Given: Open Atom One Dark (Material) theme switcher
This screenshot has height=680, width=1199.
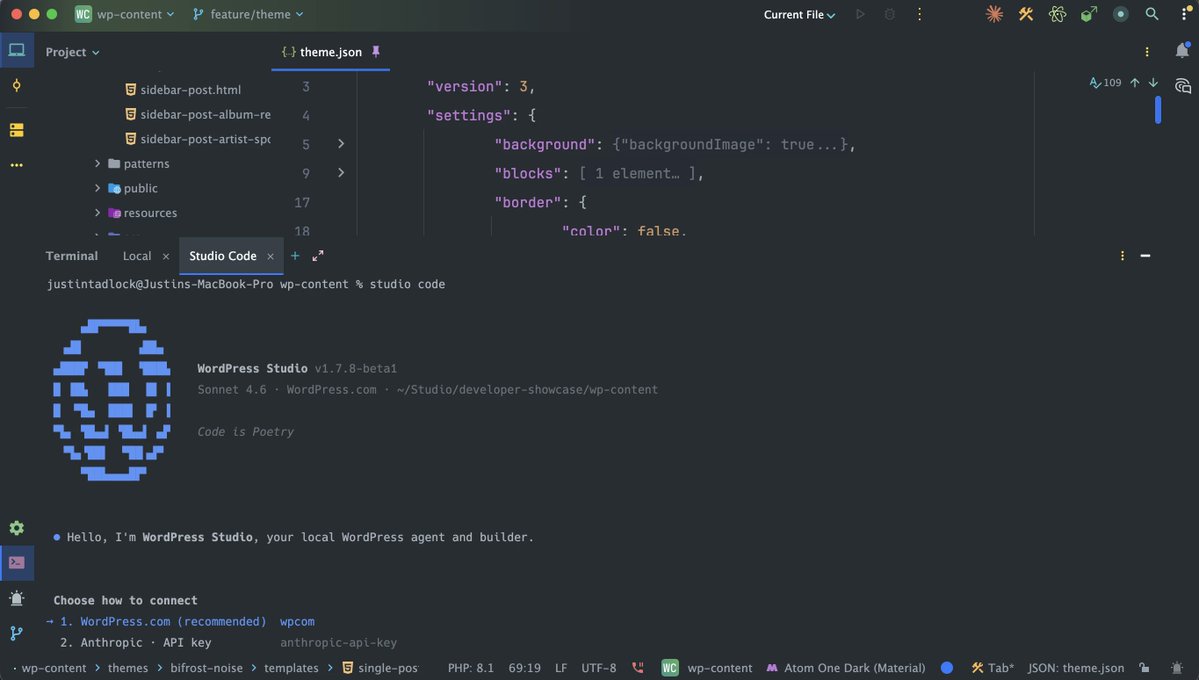Looking at the screenshot, I should click(x=845, y=668).
